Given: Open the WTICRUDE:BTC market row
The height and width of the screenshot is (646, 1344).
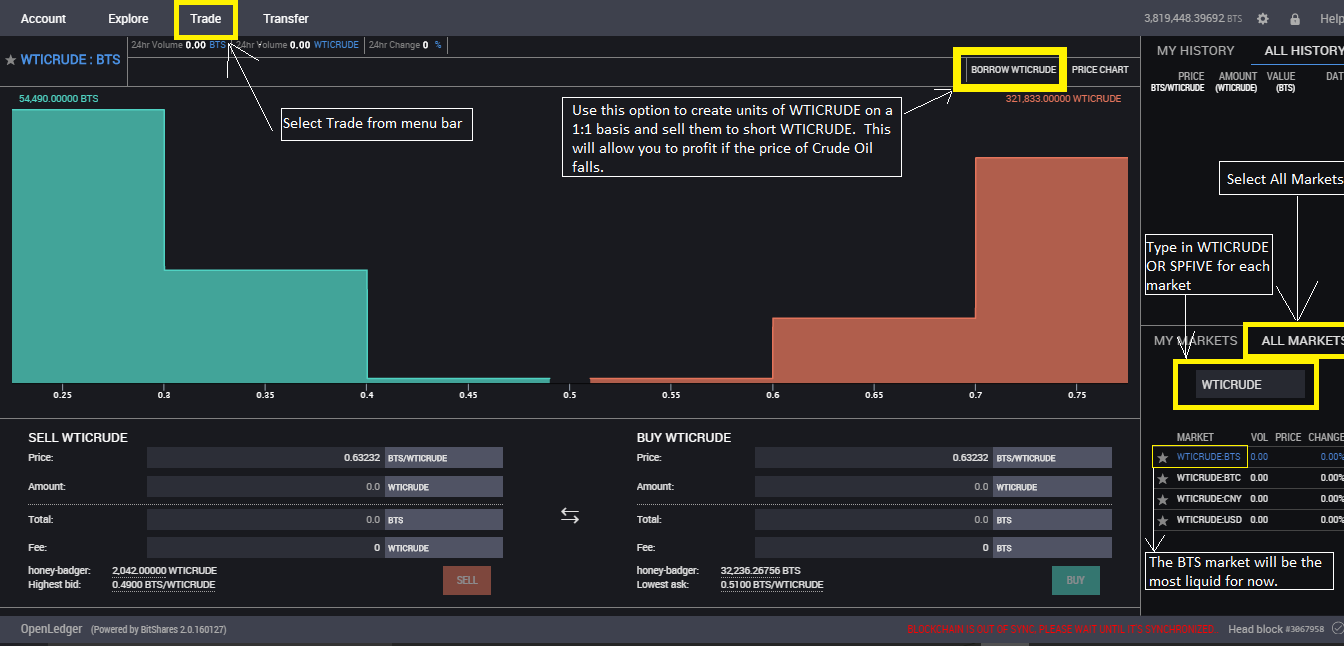Looking at the screenshot, I should (1248, 478).
